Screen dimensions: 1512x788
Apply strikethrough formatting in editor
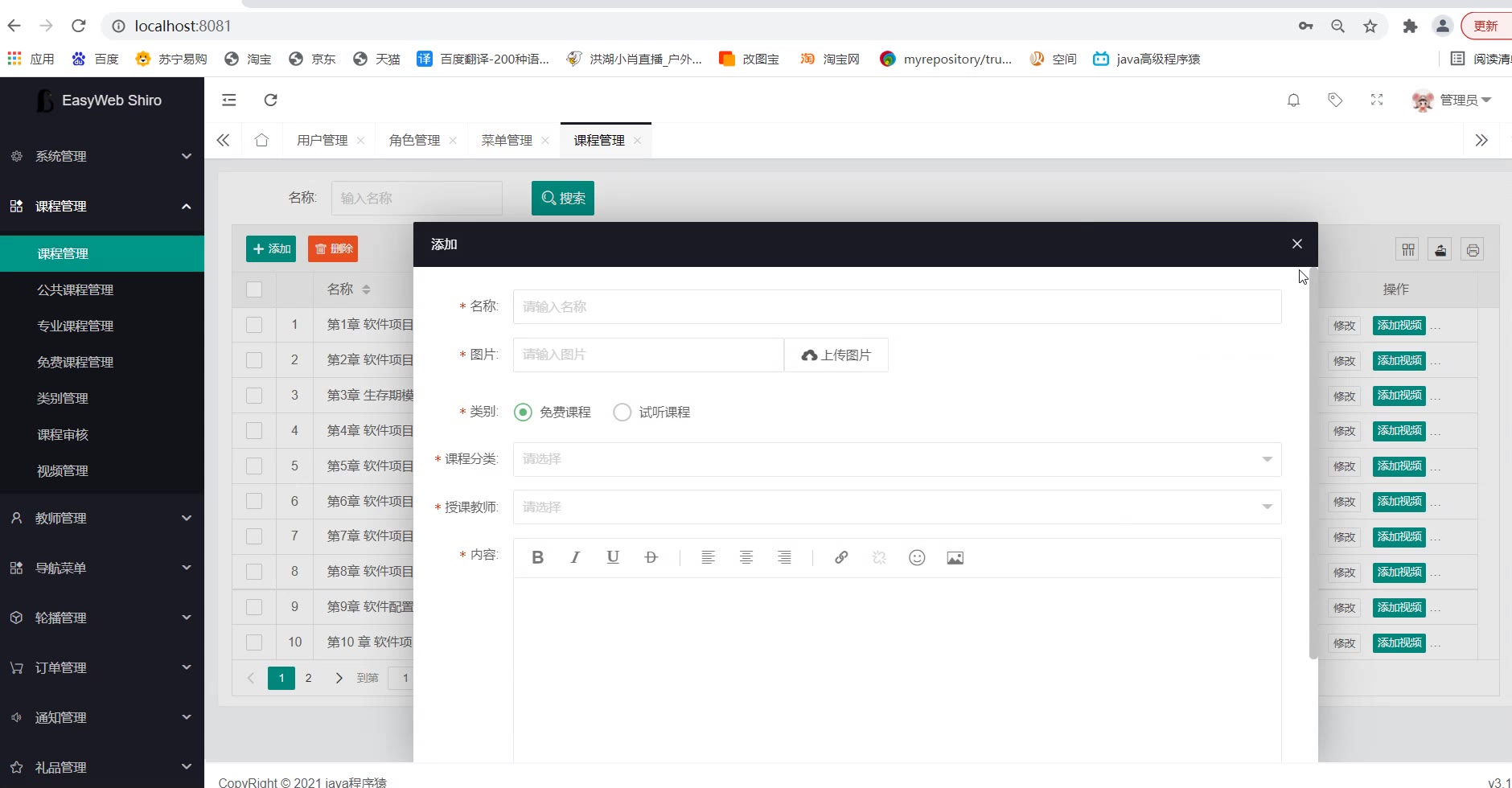tap(651, 557)
